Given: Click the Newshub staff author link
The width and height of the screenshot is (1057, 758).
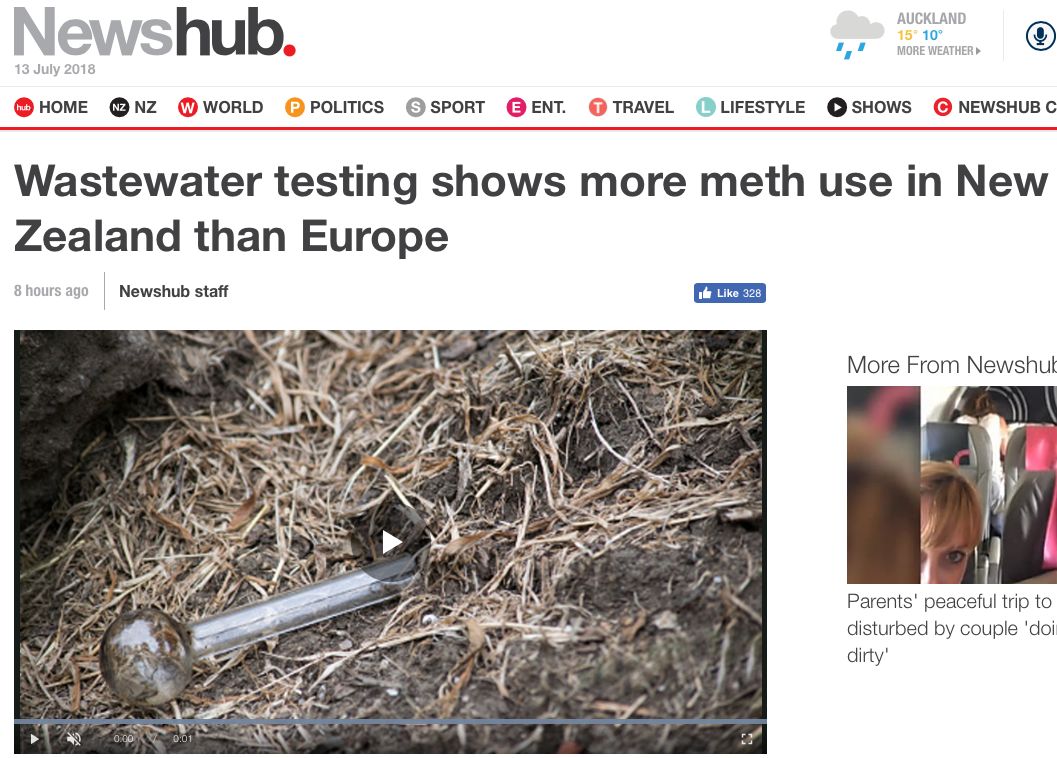Looking at the screenshot, I should click(173, 291).
